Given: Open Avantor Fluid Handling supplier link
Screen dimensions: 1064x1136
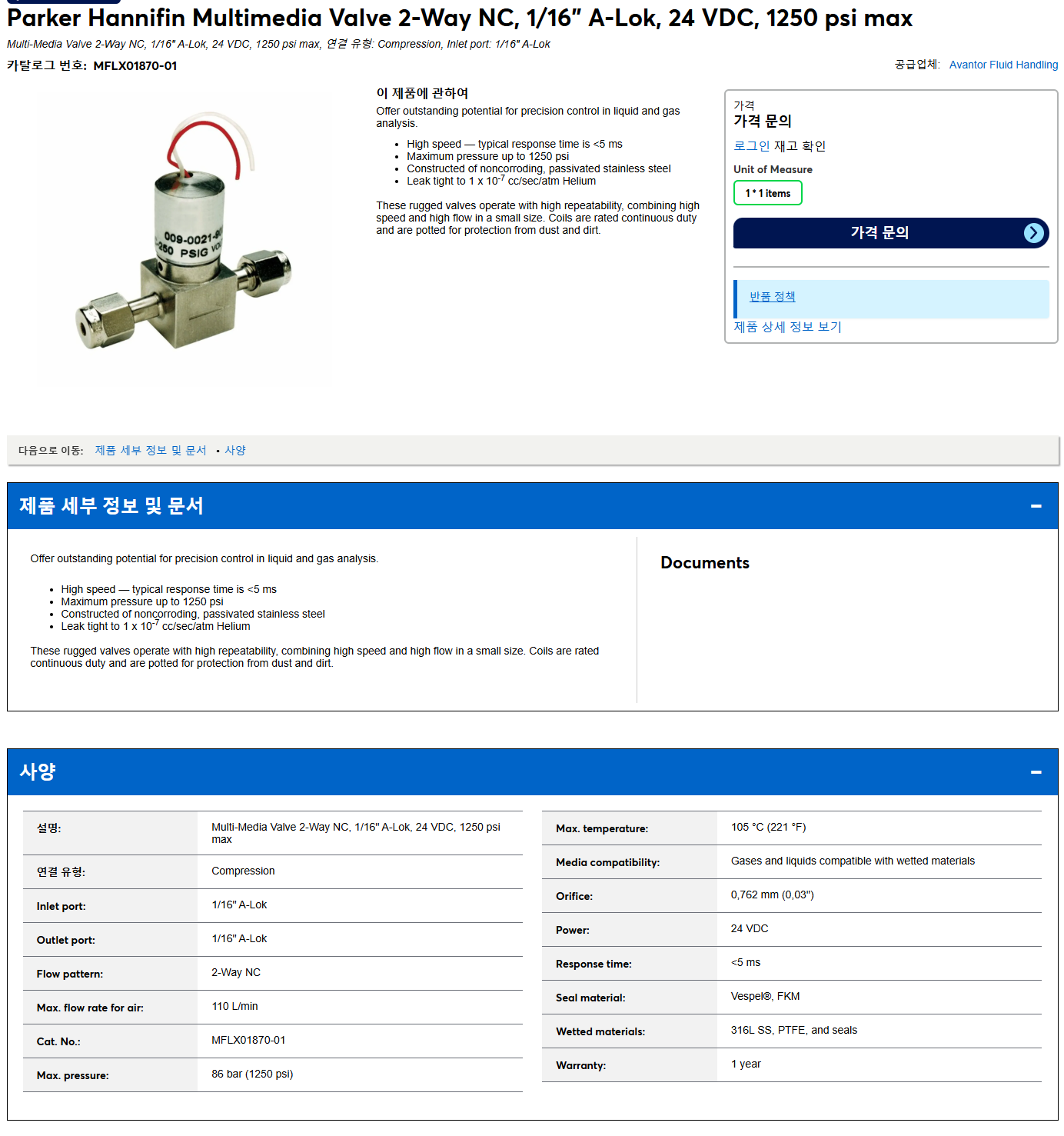Looking at the screenshot, I should click(x=1003, y=65).
